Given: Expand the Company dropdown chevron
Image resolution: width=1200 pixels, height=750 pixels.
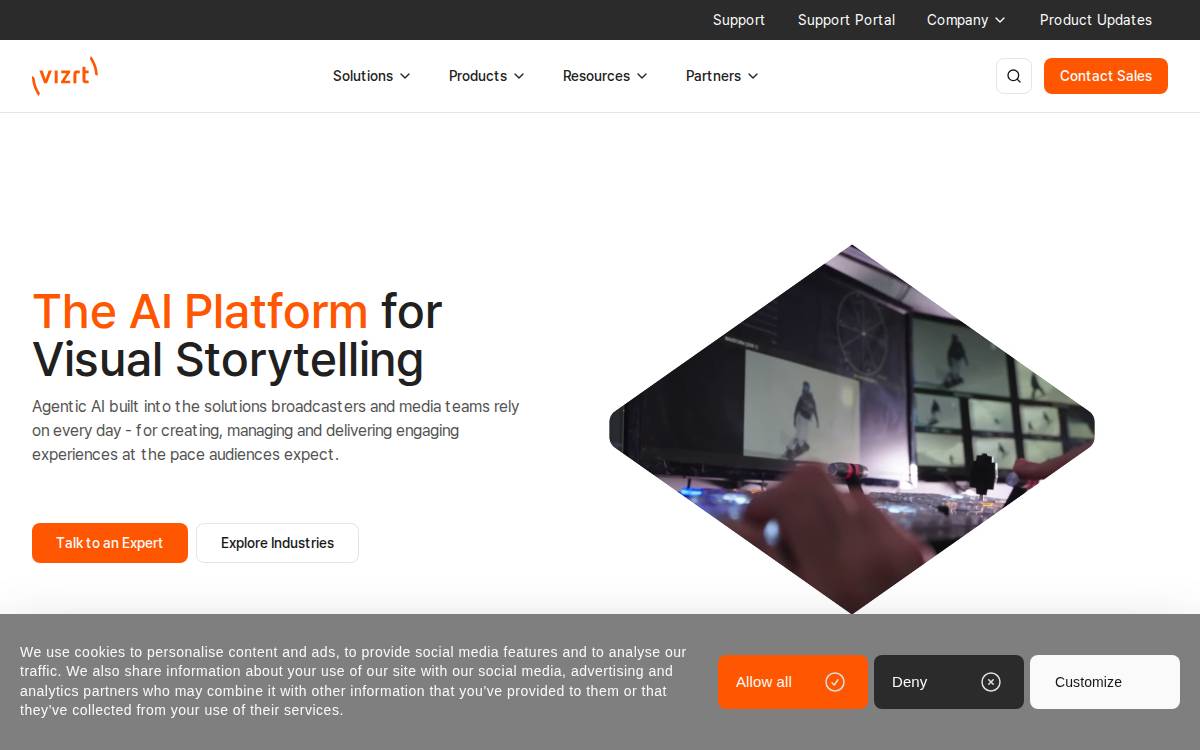Looking at the screenshot, I should pyautogui.click(x=1000, y=20).
